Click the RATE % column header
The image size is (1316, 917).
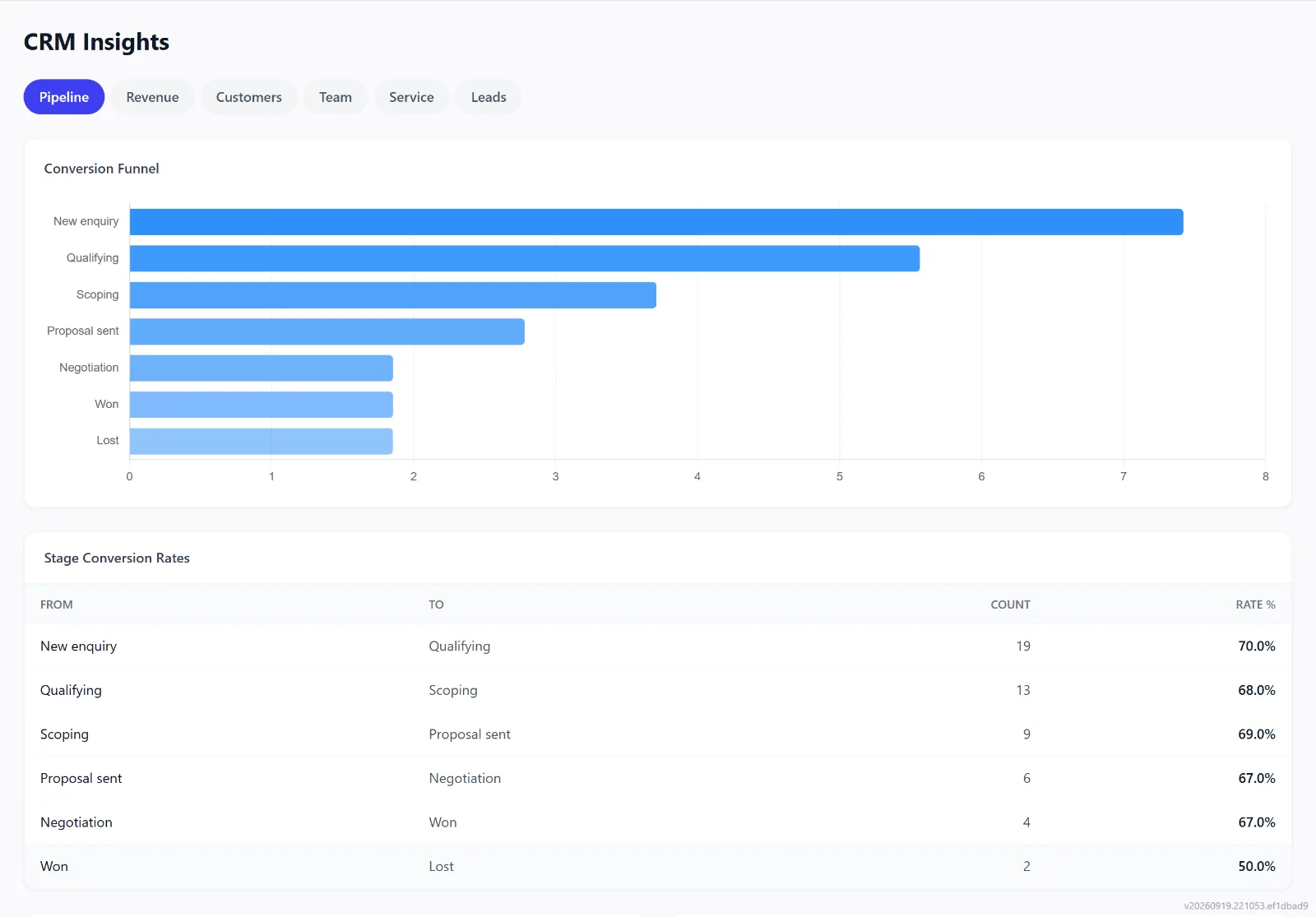pyautogui.click(x=1255, y=604)
